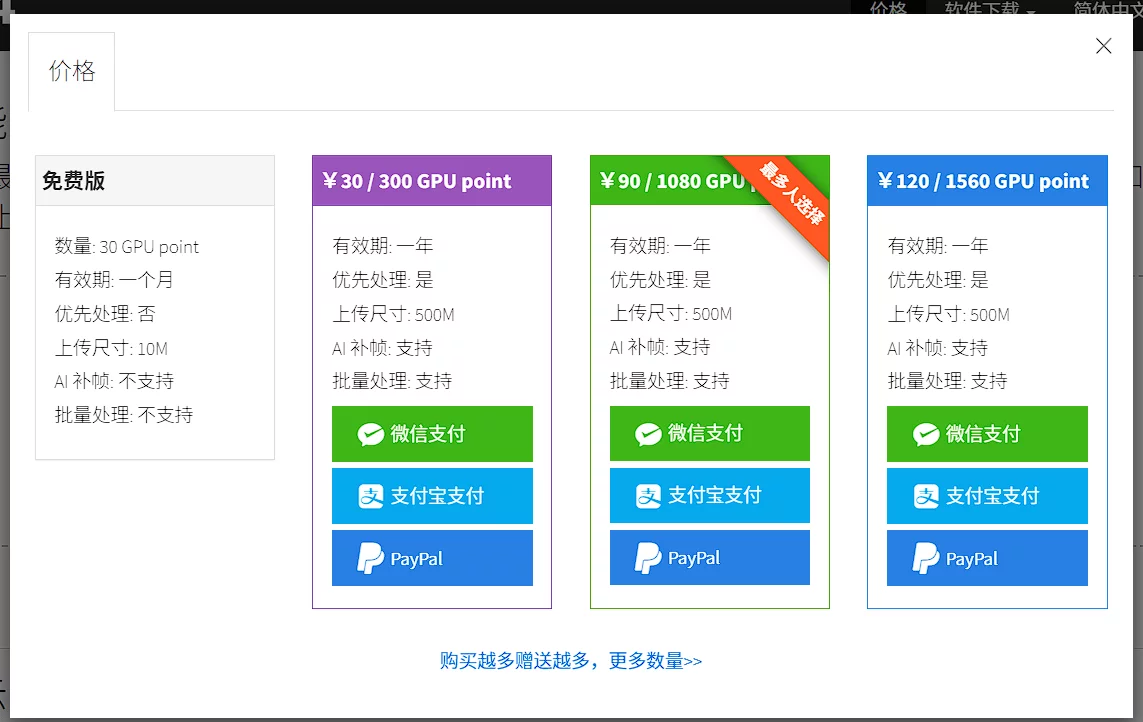Open the 购买越多赠送越多 more quantities link
This screenshot has width=1143, height=722.
571,661
